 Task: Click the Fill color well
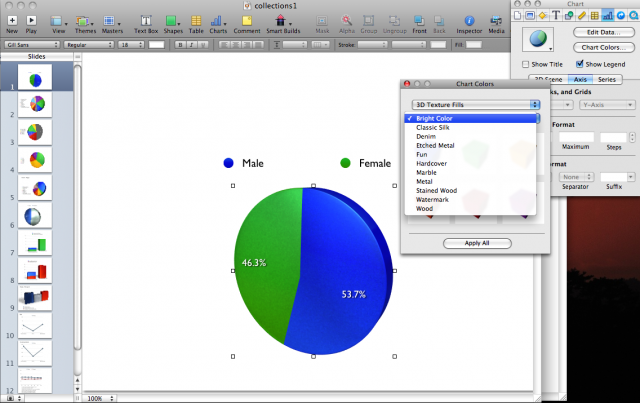(473, 45)
